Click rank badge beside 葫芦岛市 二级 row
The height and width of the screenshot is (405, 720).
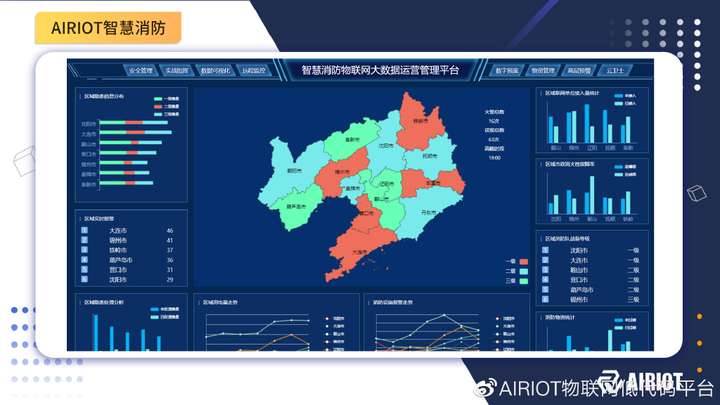pyautogui.click(x=545, y=289)
